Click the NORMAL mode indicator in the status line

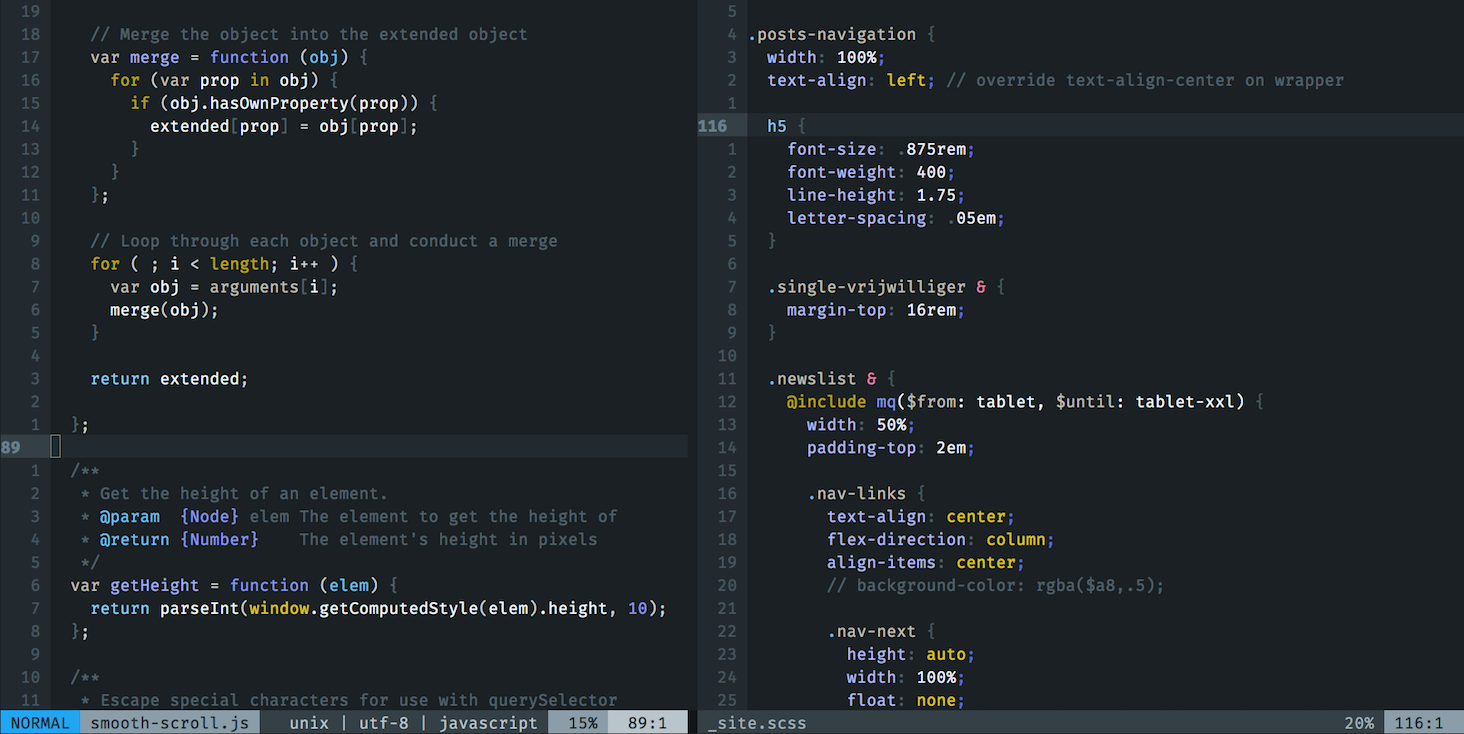pyautogui.click(x=40, y=723)
